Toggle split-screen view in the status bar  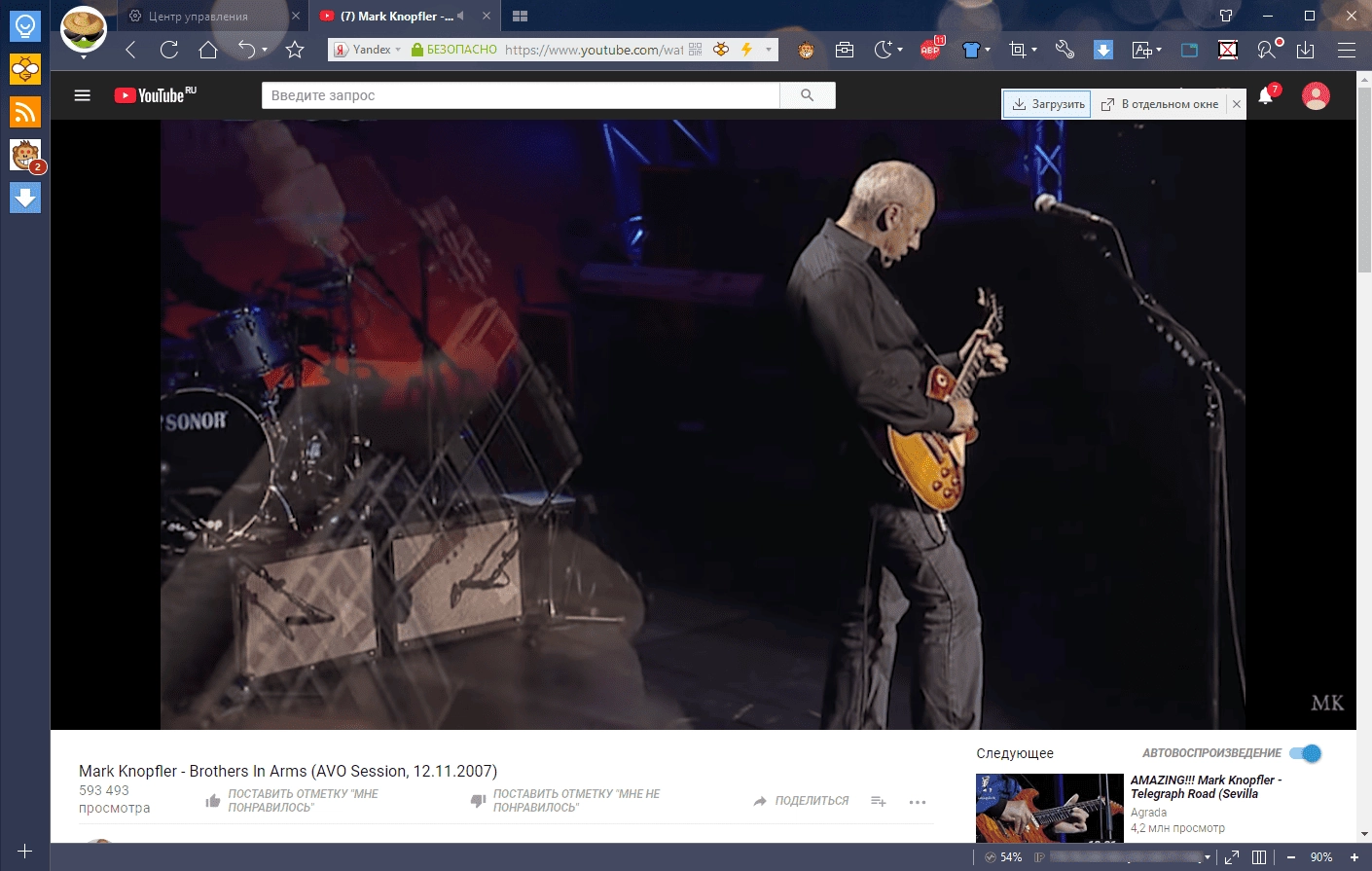(x=1259, y=857)
